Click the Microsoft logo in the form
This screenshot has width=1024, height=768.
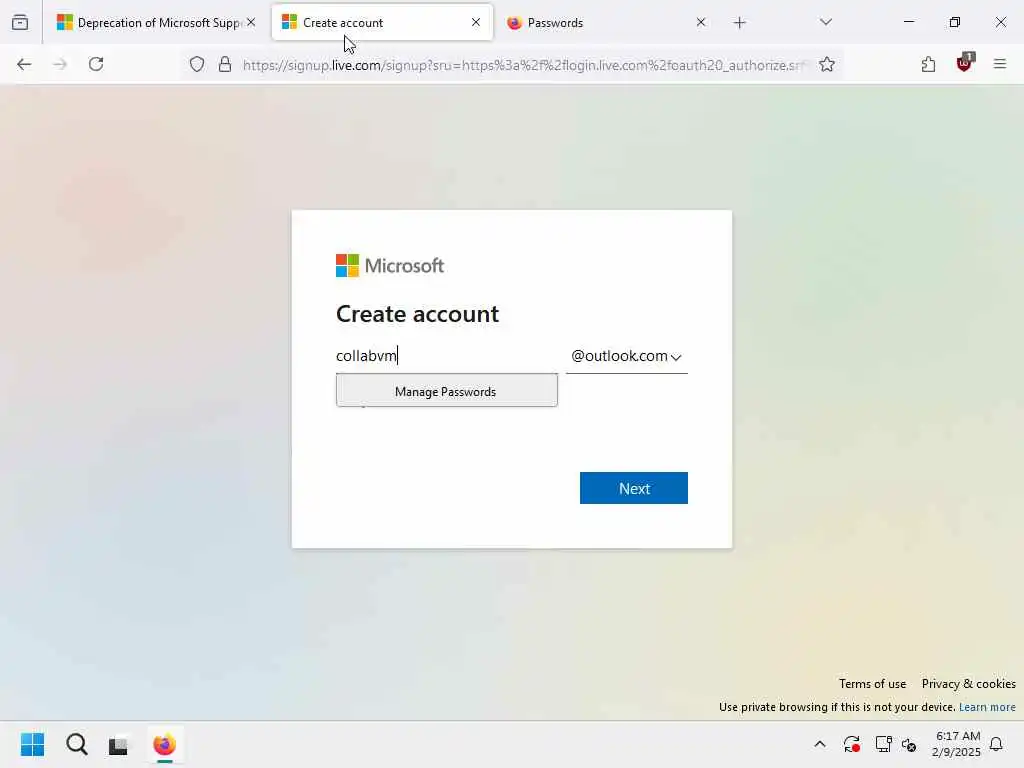click(390, 266)
